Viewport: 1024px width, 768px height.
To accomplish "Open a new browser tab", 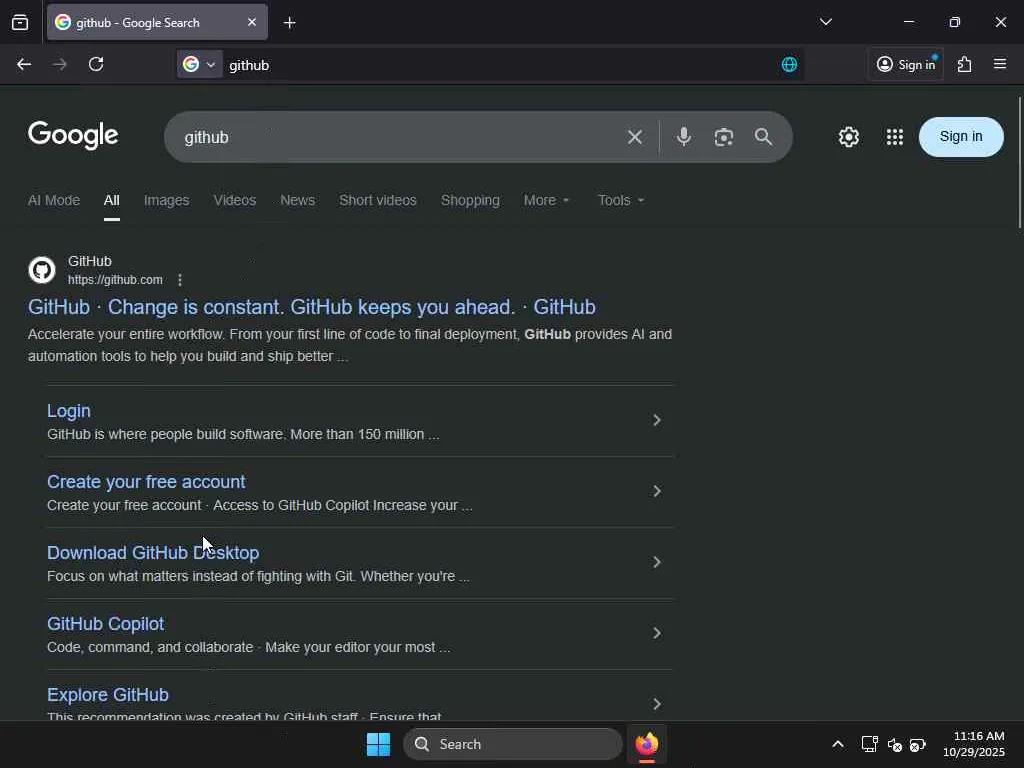I will tap(289, 23).
